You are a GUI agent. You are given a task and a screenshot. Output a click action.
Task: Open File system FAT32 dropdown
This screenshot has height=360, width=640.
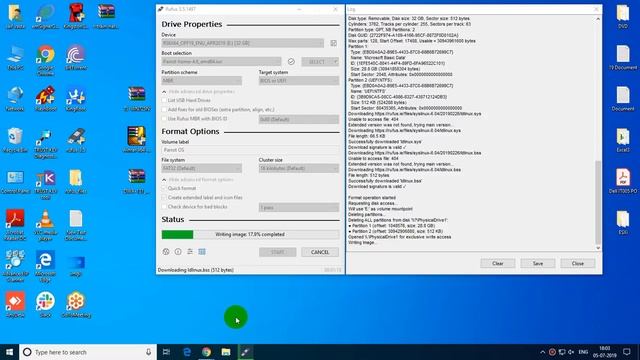pyautogui.click(x=202, y=168)
